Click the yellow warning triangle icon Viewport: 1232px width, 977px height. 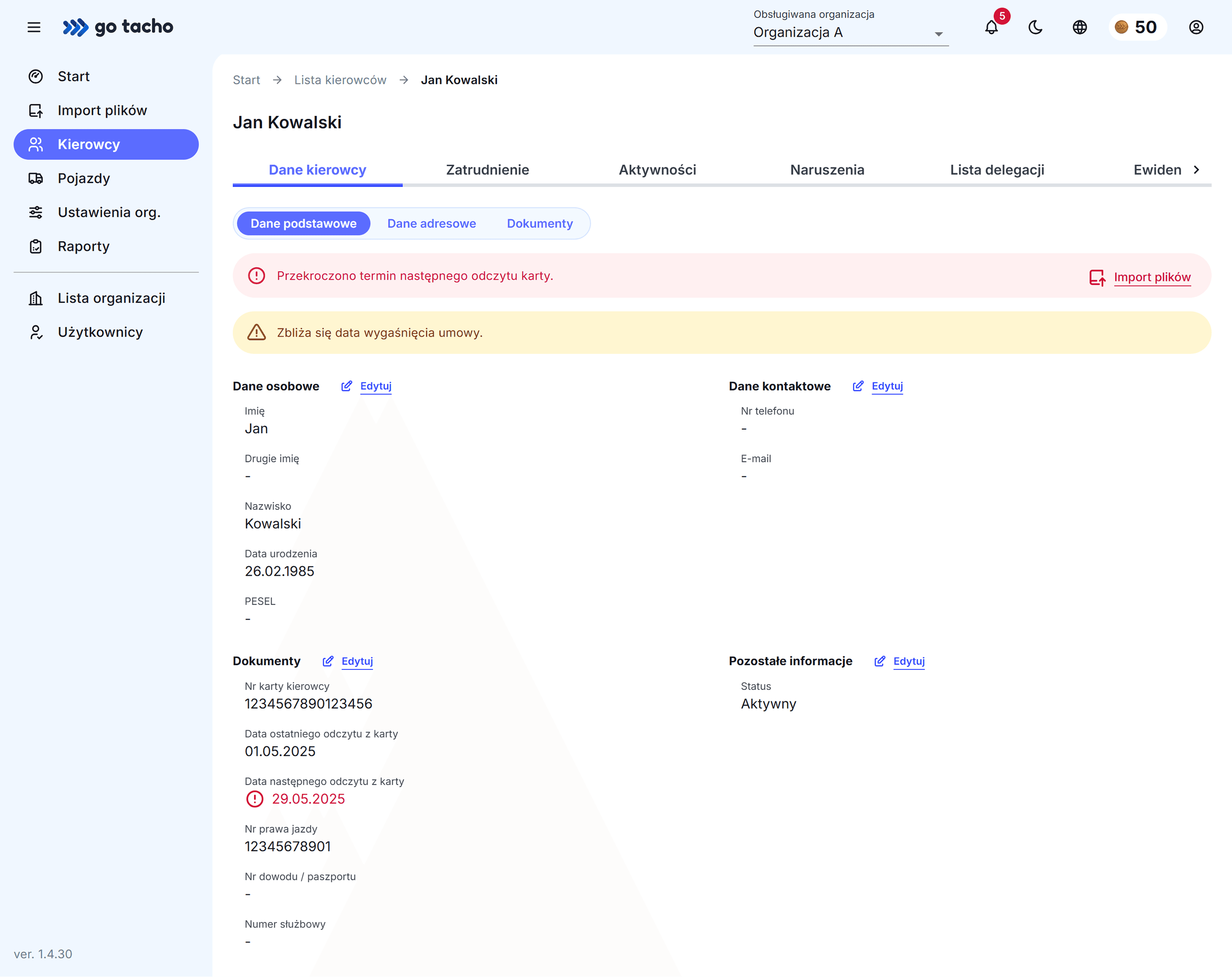[x=257, y=332]
